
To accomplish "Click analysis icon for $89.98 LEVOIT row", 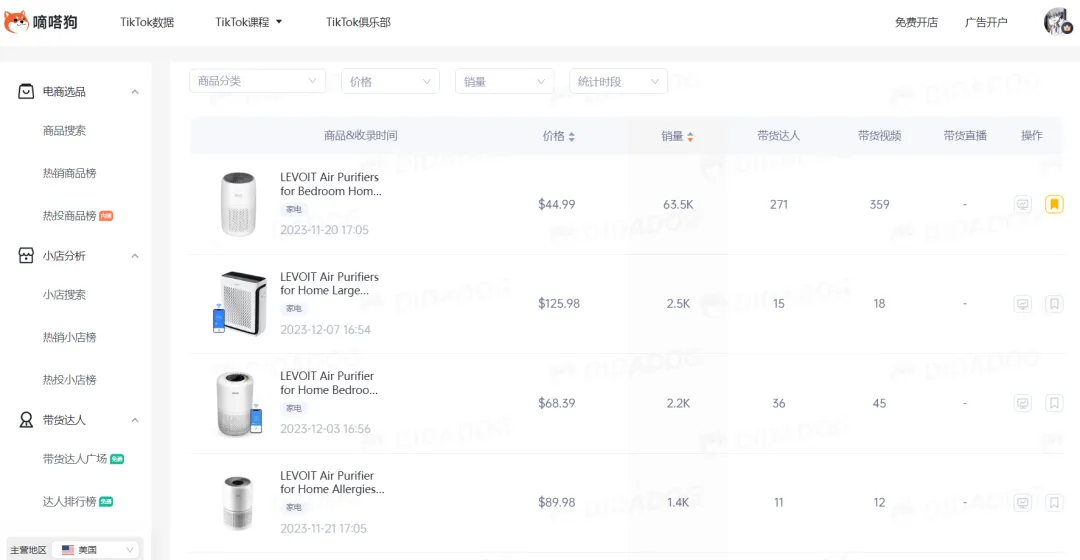I will (1023, 503).
